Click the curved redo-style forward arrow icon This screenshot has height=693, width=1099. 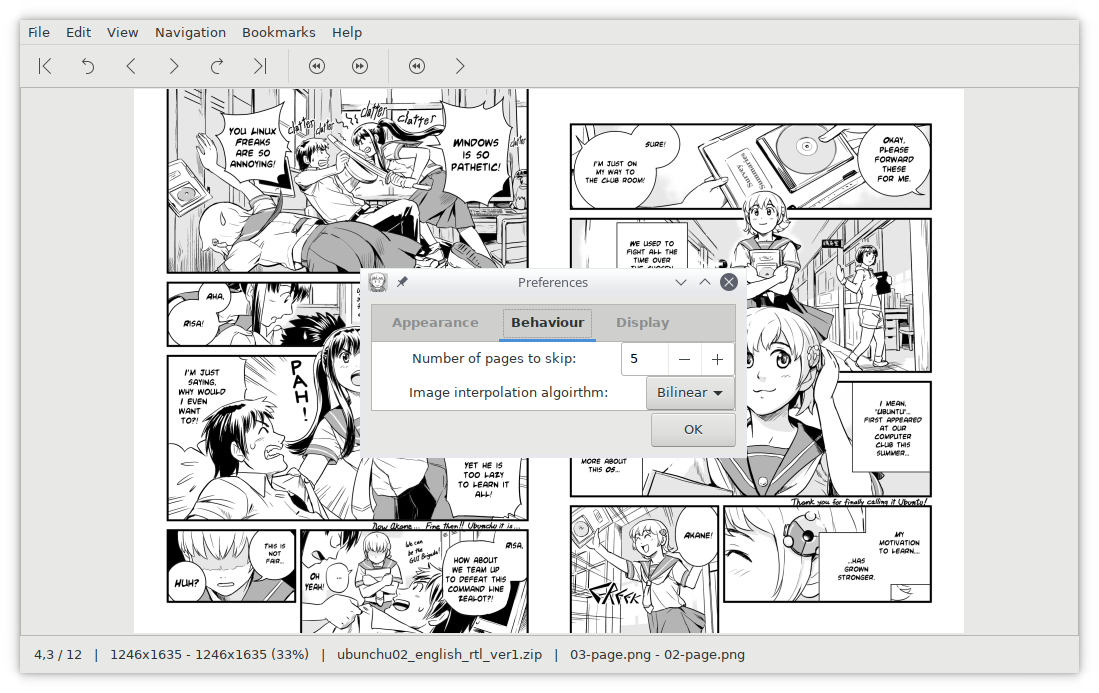217,66
